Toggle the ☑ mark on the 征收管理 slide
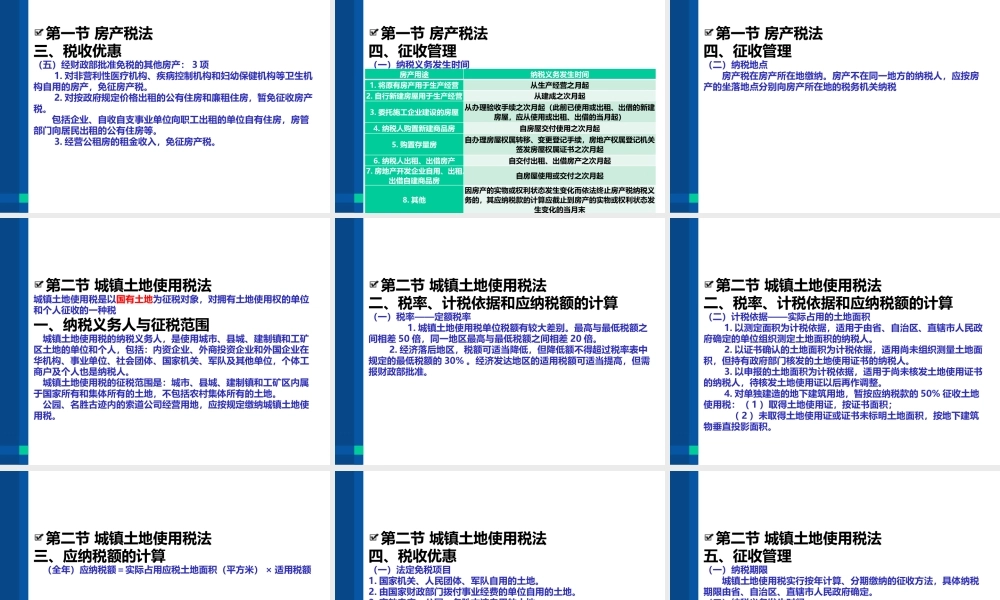Image resolution: width=1000 pixels, height=600 pixels. (x=372, y=32)
